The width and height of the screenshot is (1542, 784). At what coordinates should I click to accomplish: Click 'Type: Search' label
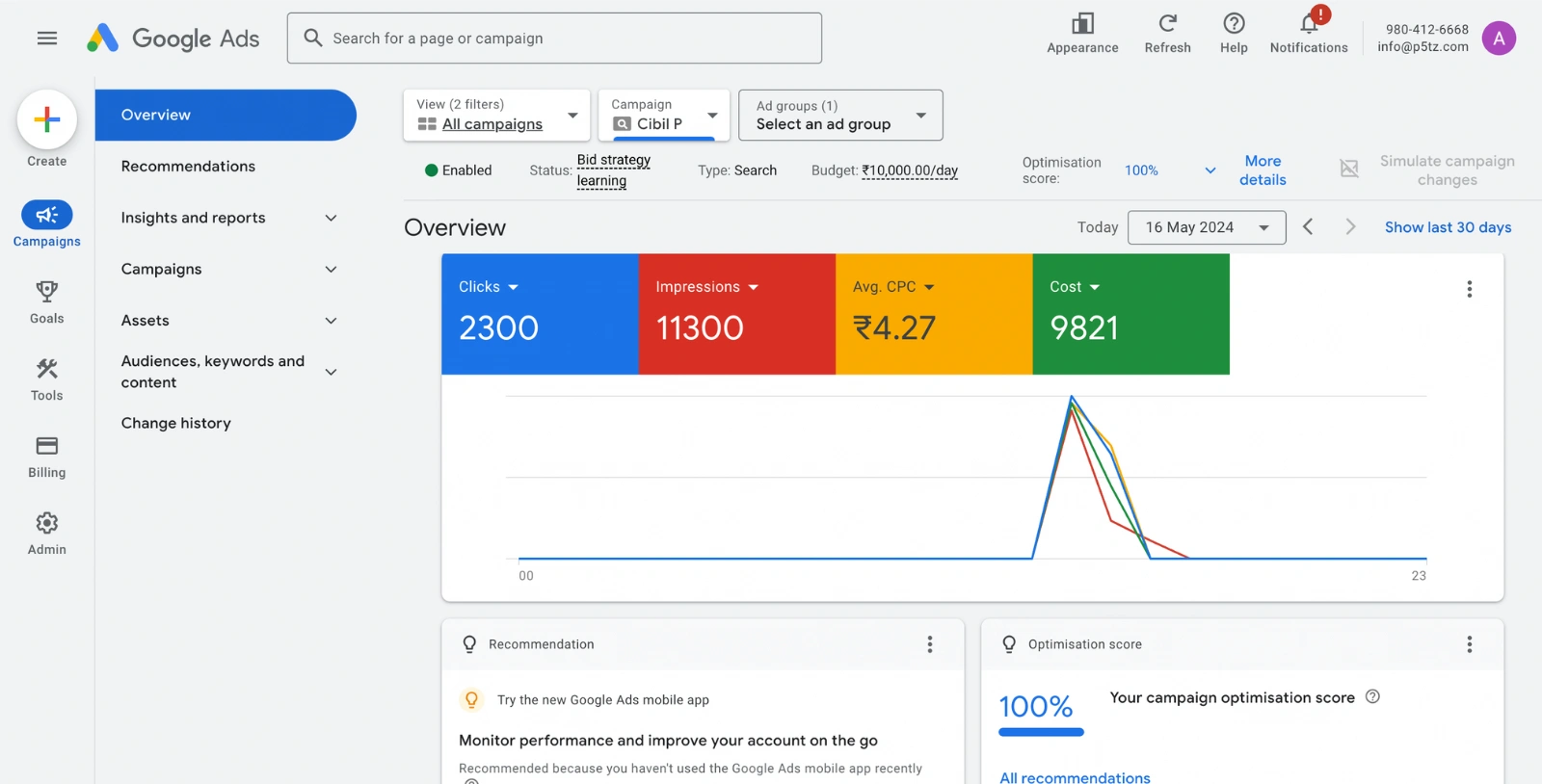pos(737,170)
